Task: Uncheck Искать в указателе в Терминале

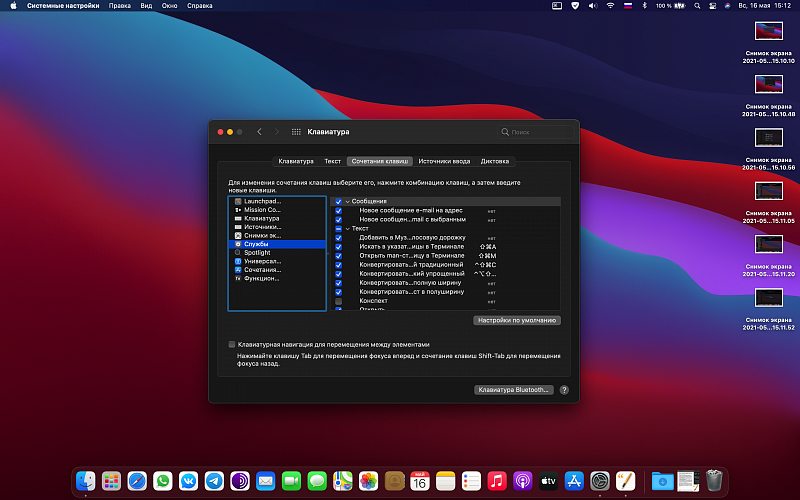Action: (339, 246)
